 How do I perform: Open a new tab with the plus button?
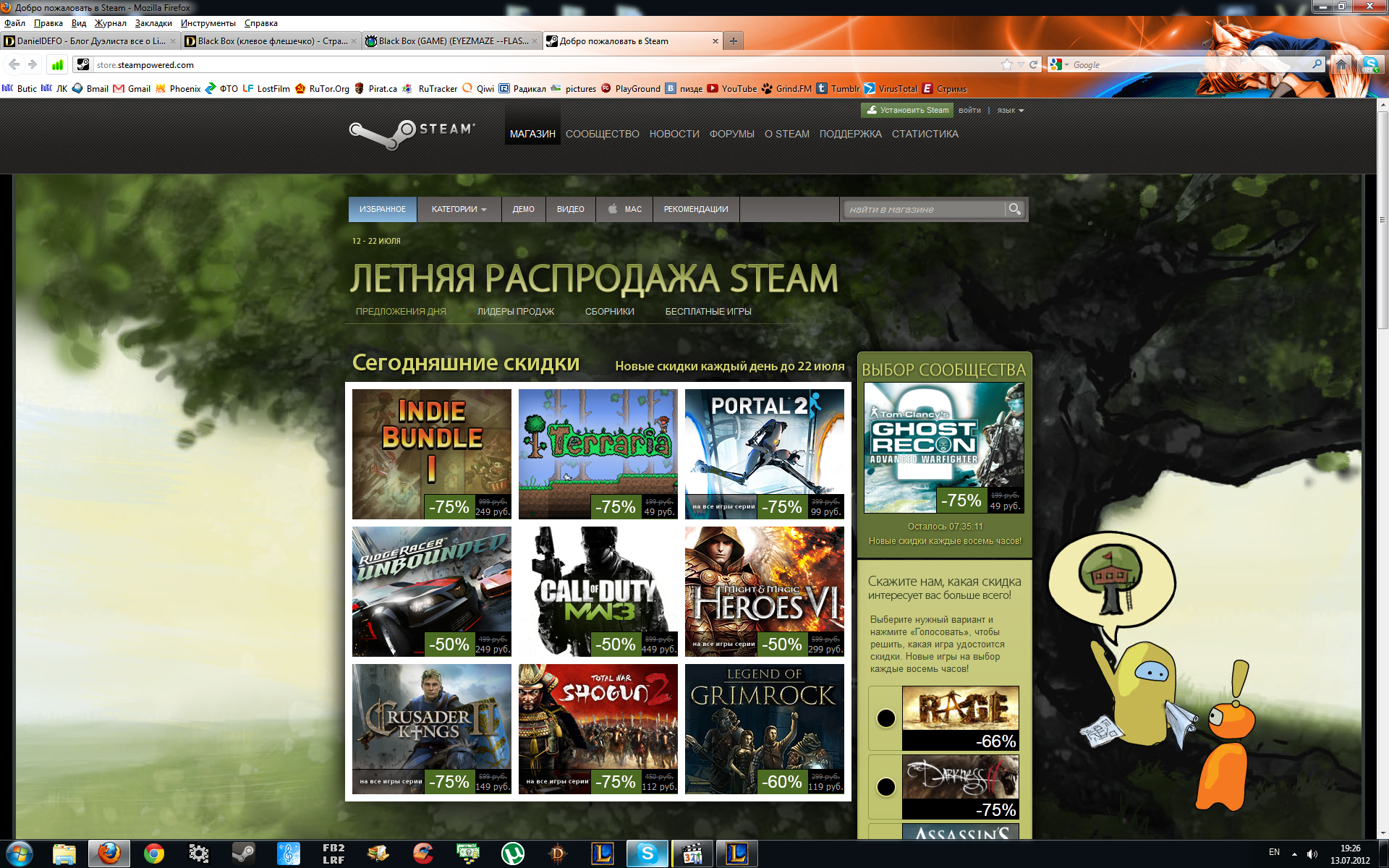(x=734, y=41)
